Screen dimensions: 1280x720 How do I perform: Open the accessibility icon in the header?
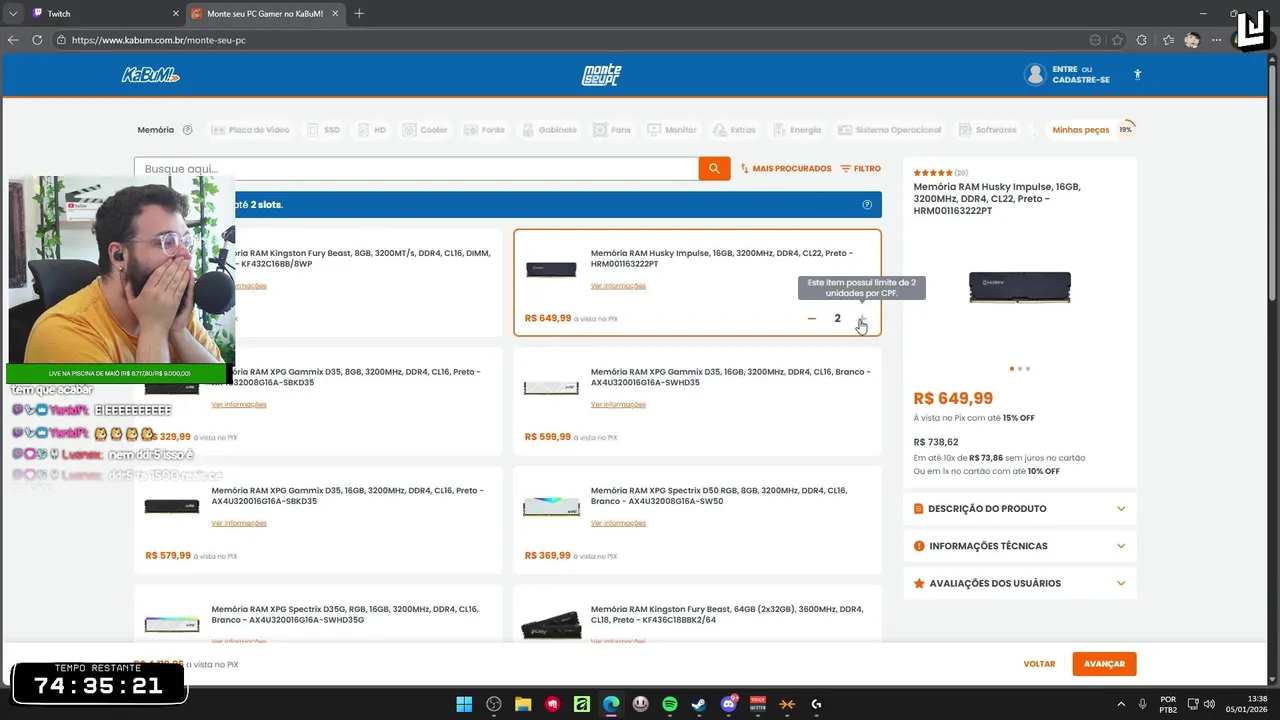[1137, 75]
